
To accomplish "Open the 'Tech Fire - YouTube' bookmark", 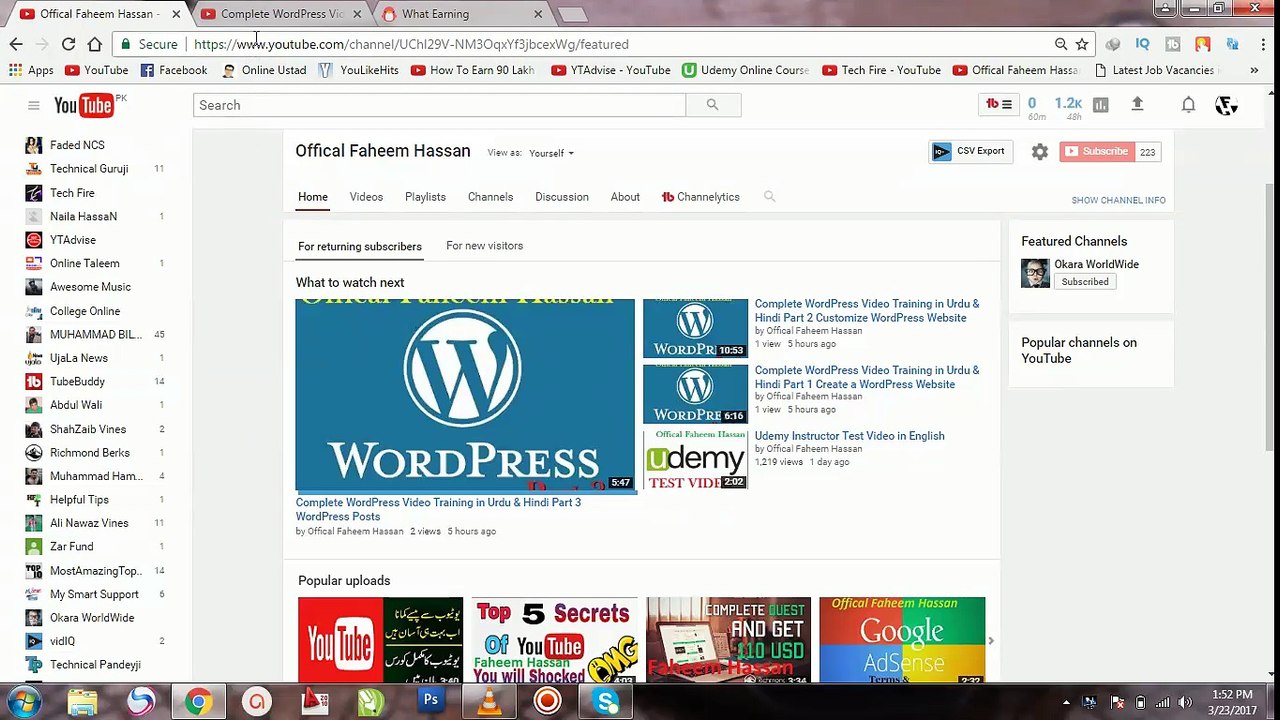I will pos(881,70).
